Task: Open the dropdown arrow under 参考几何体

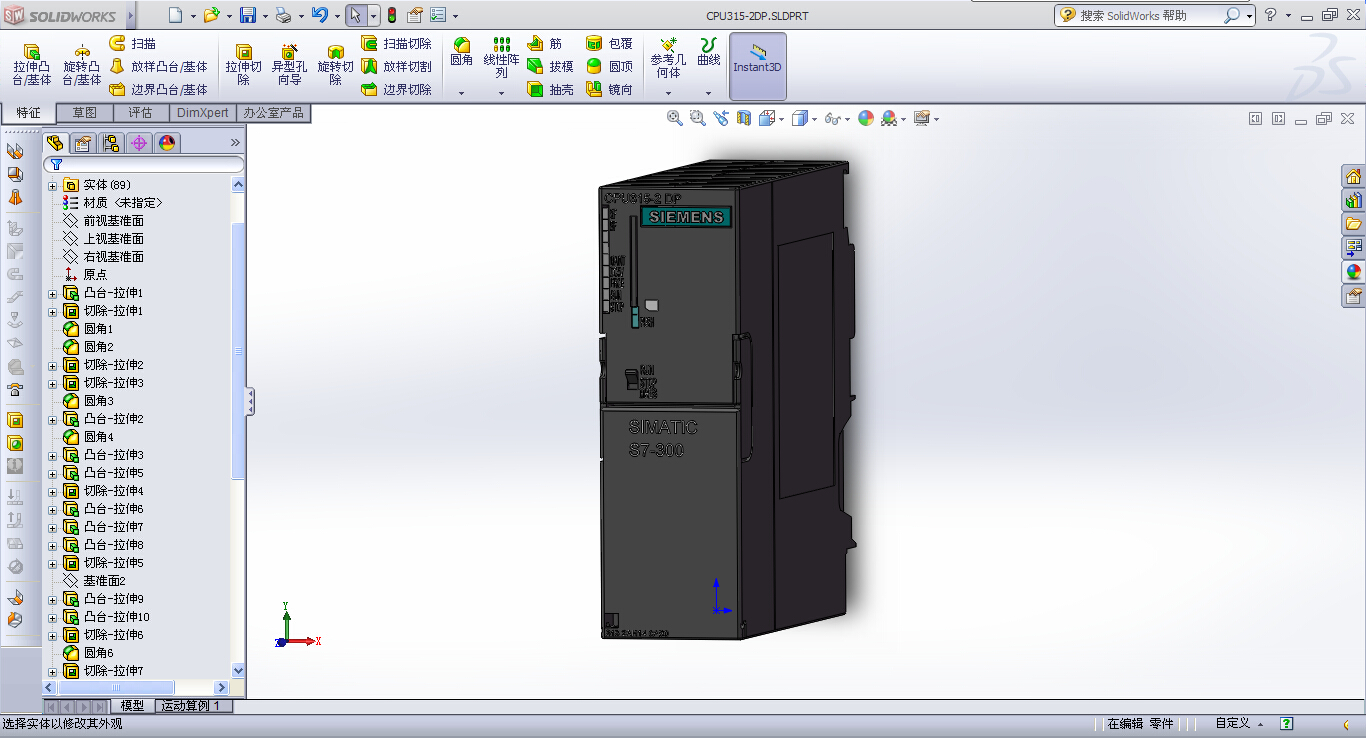Action: 668,93
